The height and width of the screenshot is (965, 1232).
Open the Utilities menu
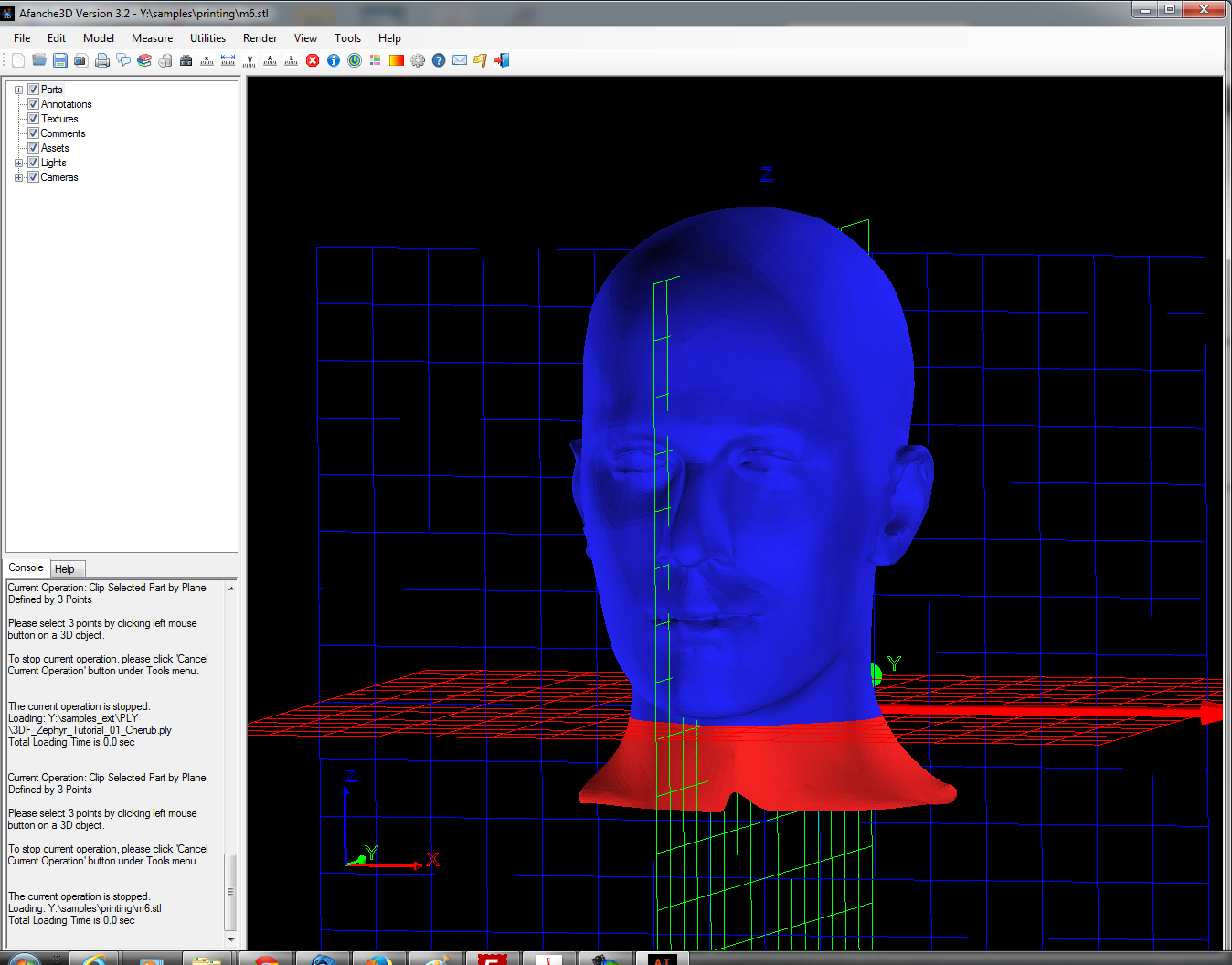[207, 38]
